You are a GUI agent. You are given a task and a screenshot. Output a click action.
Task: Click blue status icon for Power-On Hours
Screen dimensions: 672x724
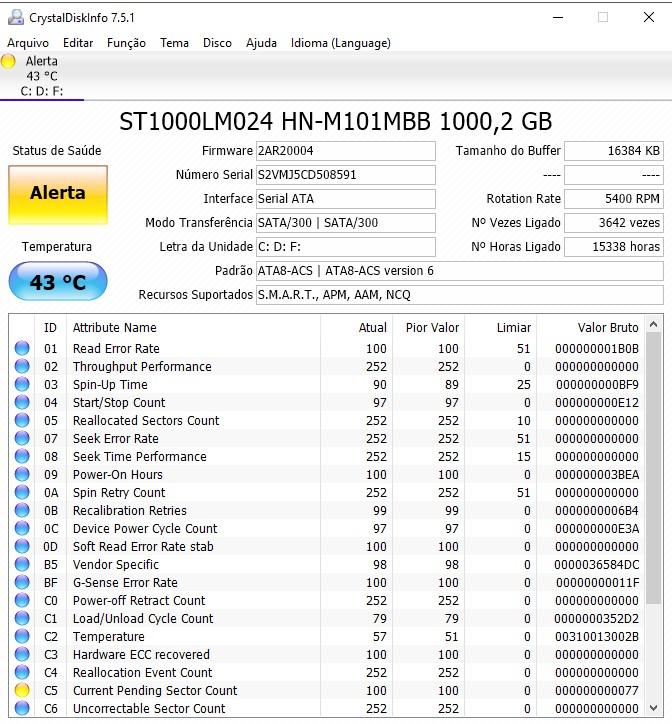pos(22,475)
